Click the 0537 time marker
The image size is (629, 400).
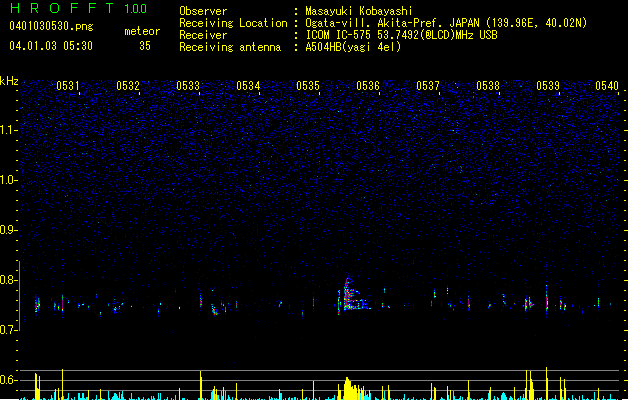point(428,86)
